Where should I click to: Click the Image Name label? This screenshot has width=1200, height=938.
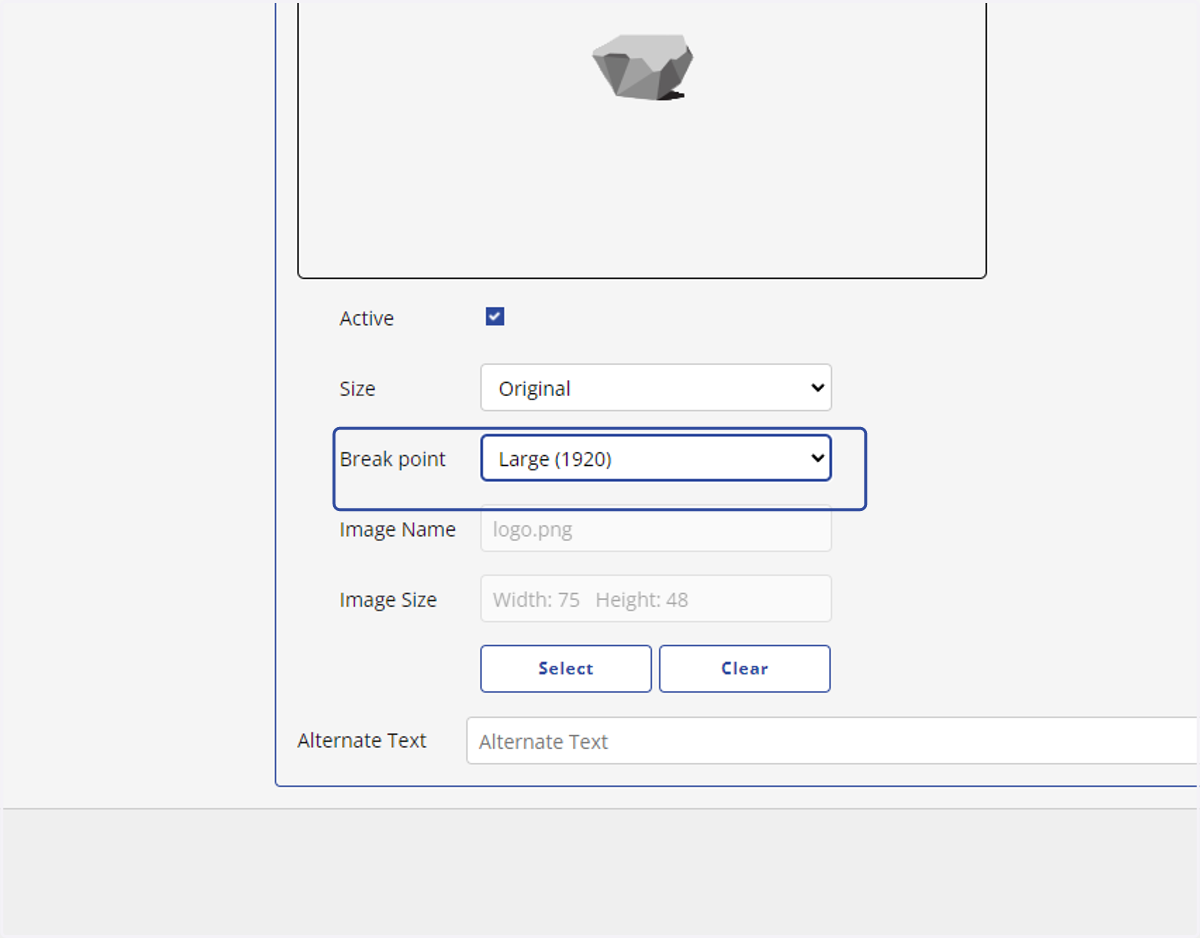click(398, 530)
